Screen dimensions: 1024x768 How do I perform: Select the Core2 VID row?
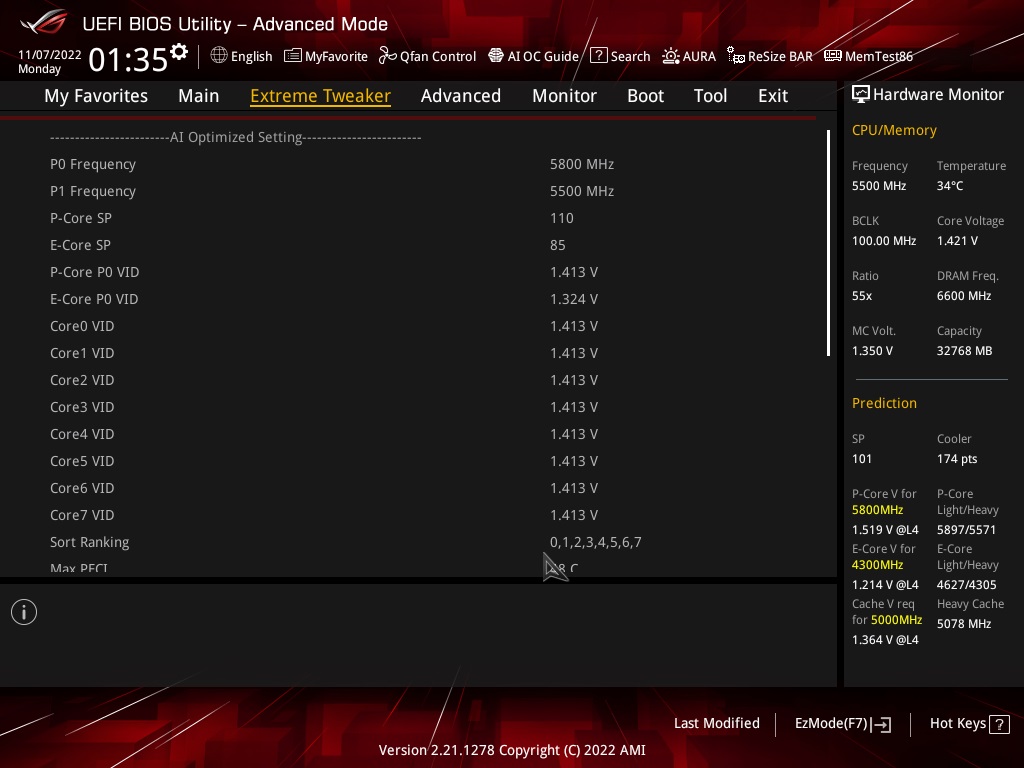pyautogui.click(x=418, y=380)
